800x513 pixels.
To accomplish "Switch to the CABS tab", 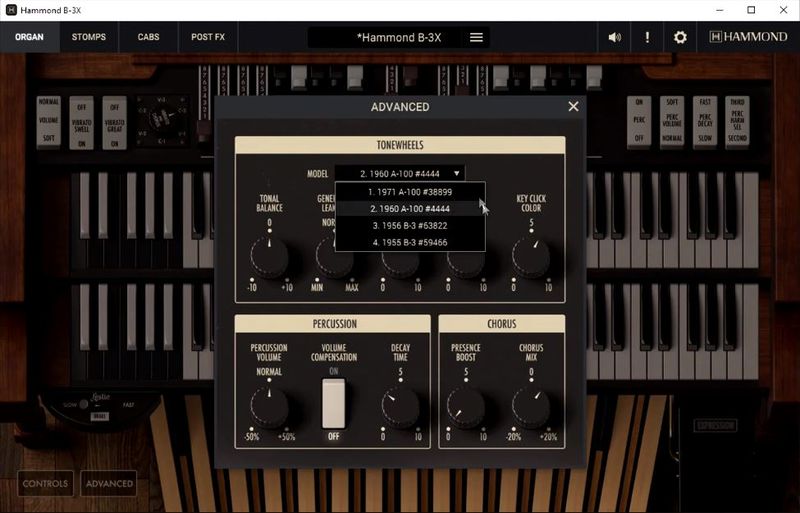I will pos(148,37).
